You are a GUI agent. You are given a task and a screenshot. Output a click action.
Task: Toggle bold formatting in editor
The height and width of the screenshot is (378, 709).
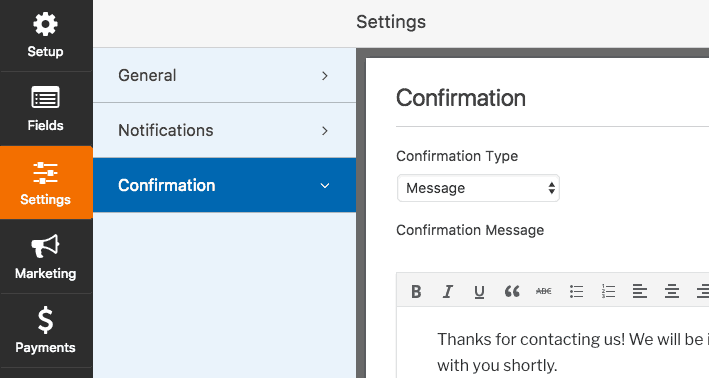(416, 292)
